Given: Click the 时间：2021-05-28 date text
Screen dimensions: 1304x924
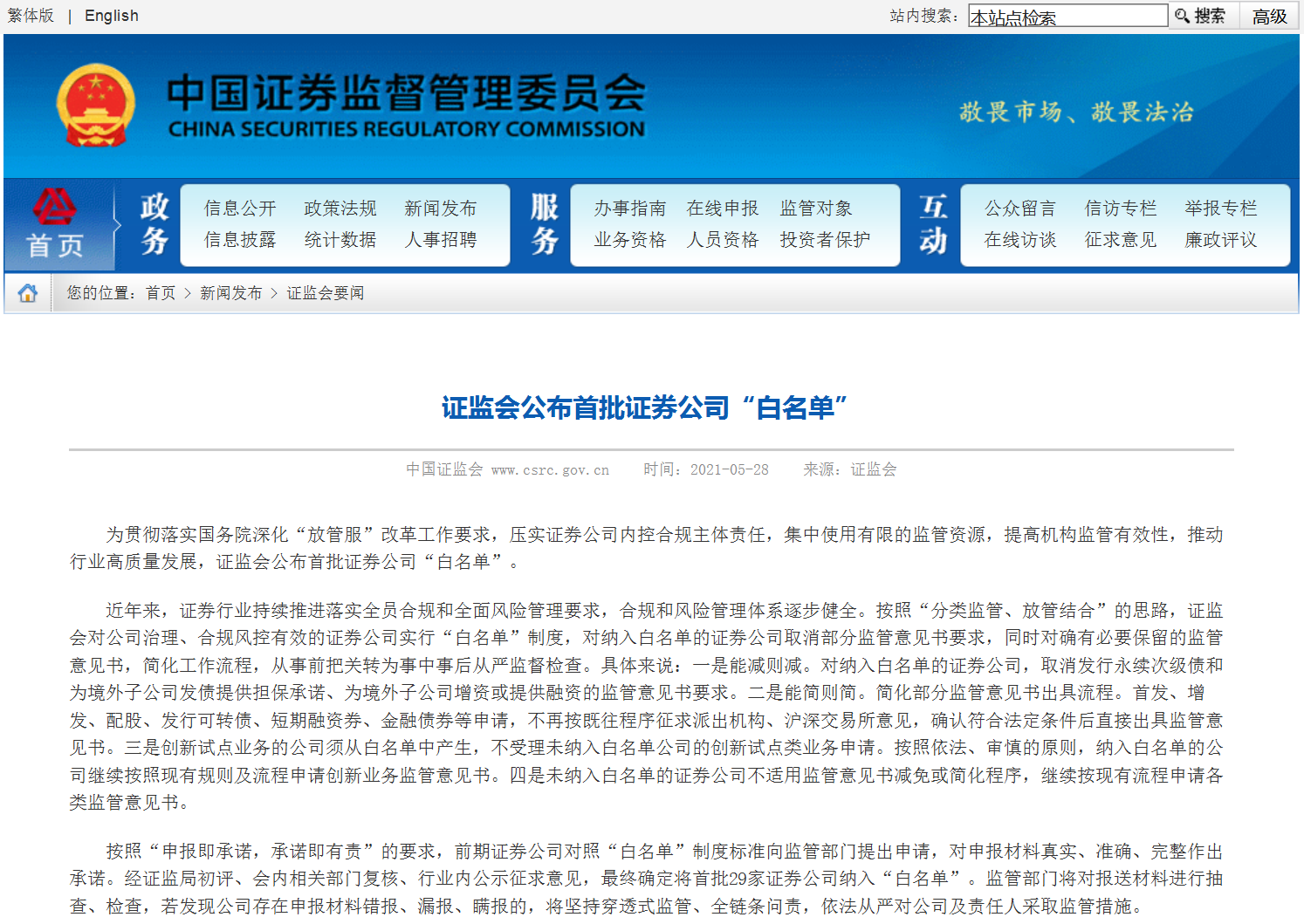Looking at the screenshot, I should (x=706, y=469).
